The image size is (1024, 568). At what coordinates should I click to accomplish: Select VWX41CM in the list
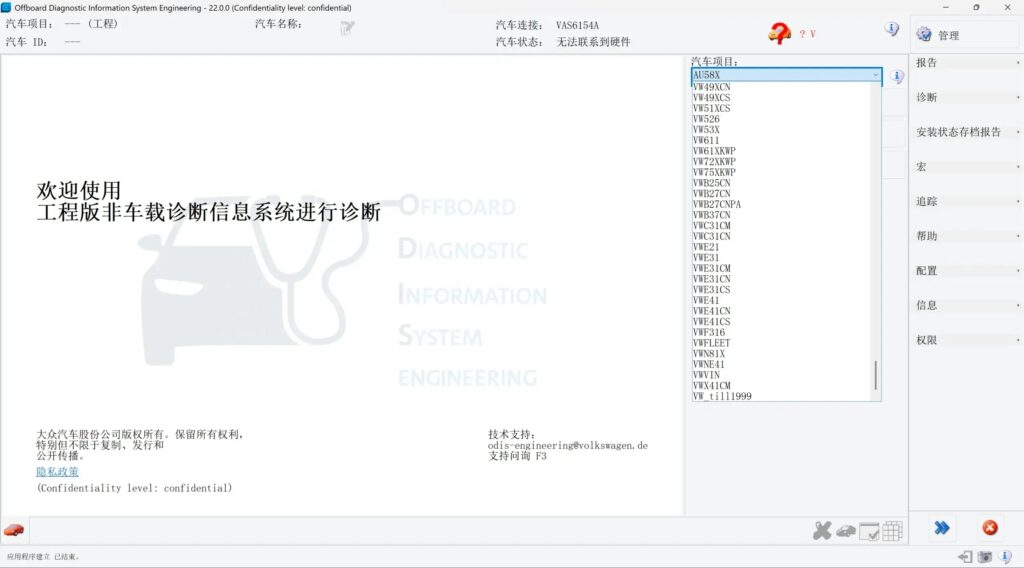click(781, 385)
